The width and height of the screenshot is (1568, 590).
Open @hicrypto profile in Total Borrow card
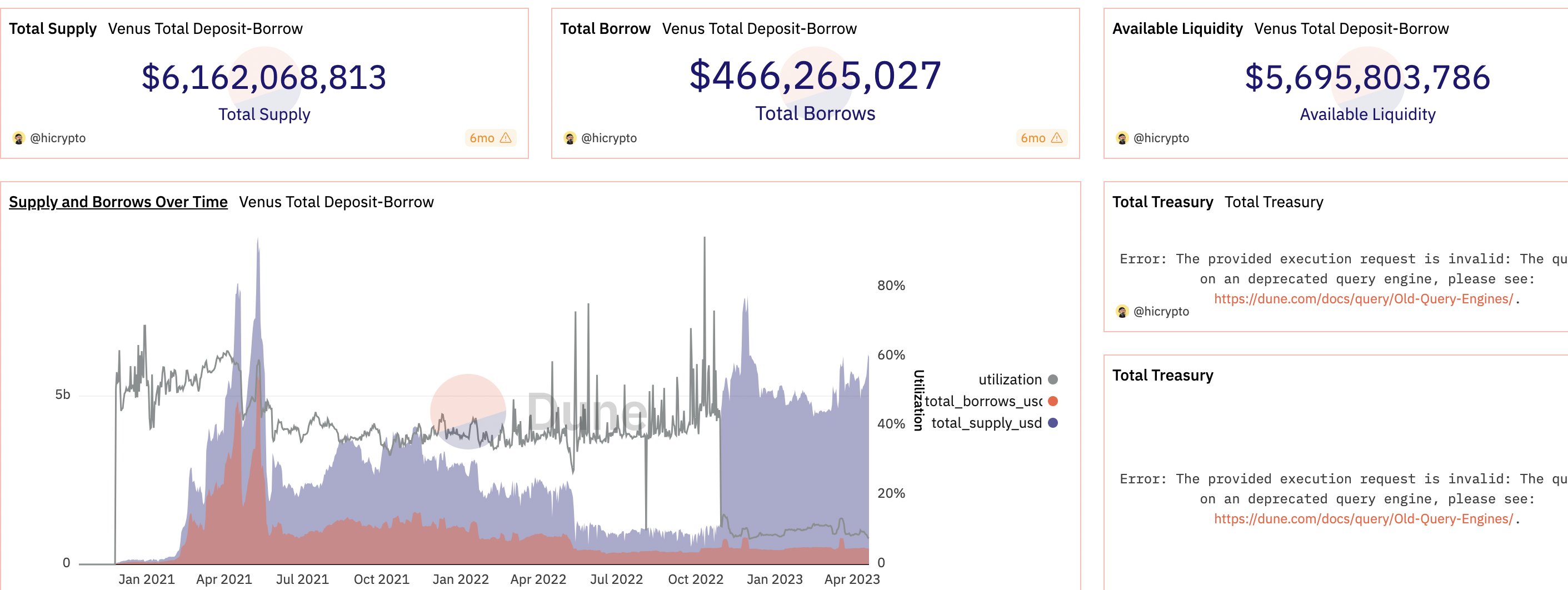(x=610, y=138)
